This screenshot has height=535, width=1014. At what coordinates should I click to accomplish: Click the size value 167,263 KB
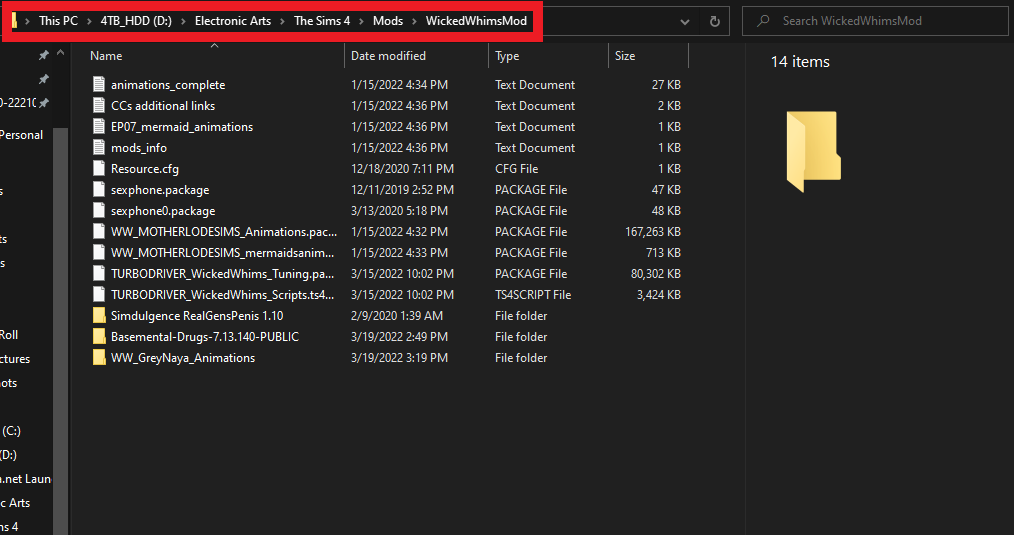point(653,232)
